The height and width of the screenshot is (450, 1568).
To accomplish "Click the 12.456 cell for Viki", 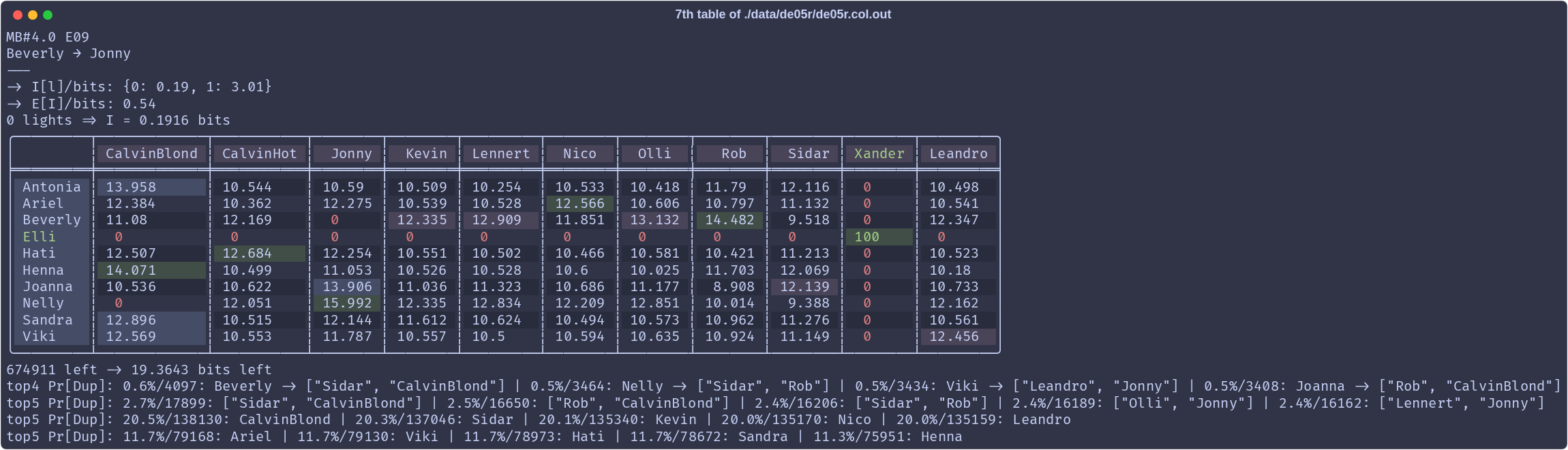I will (x=959, y=336).
